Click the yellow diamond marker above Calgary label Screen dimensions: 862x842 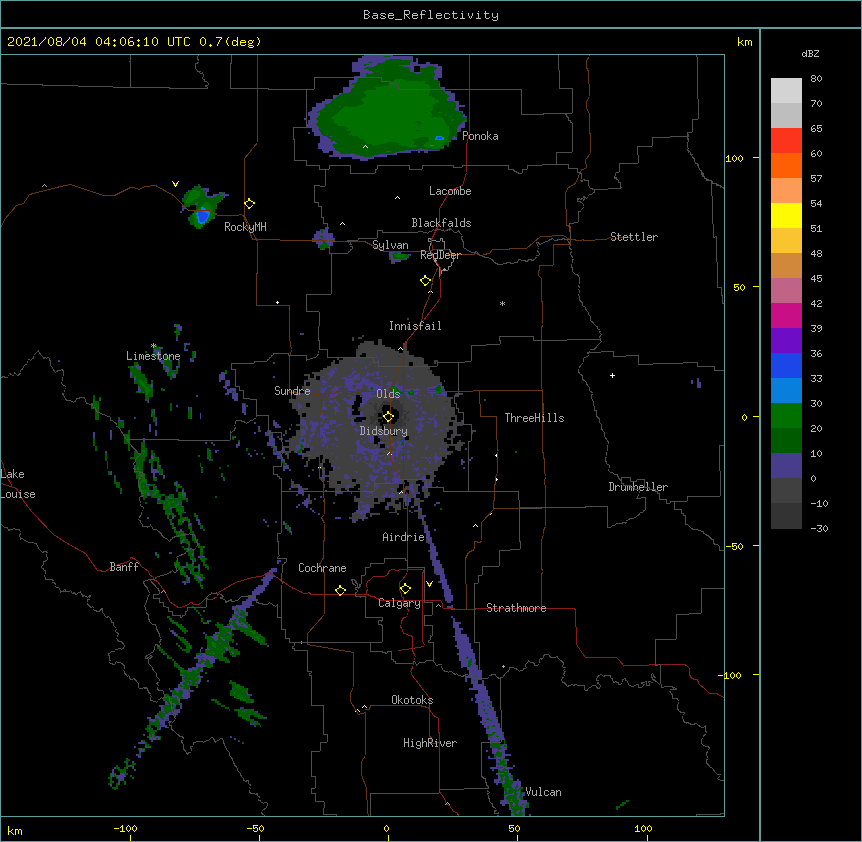405,589
